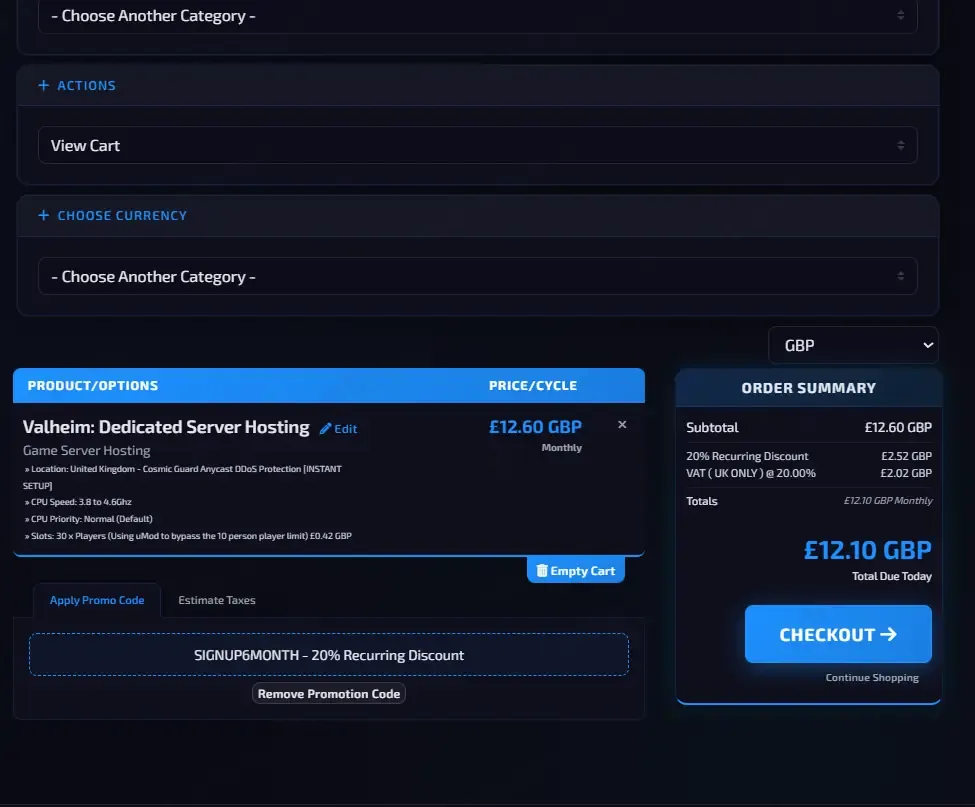Click the £12.10 GBP Monthly totals text
This screenshot has width=975, height=807.
tap(888, 500)
